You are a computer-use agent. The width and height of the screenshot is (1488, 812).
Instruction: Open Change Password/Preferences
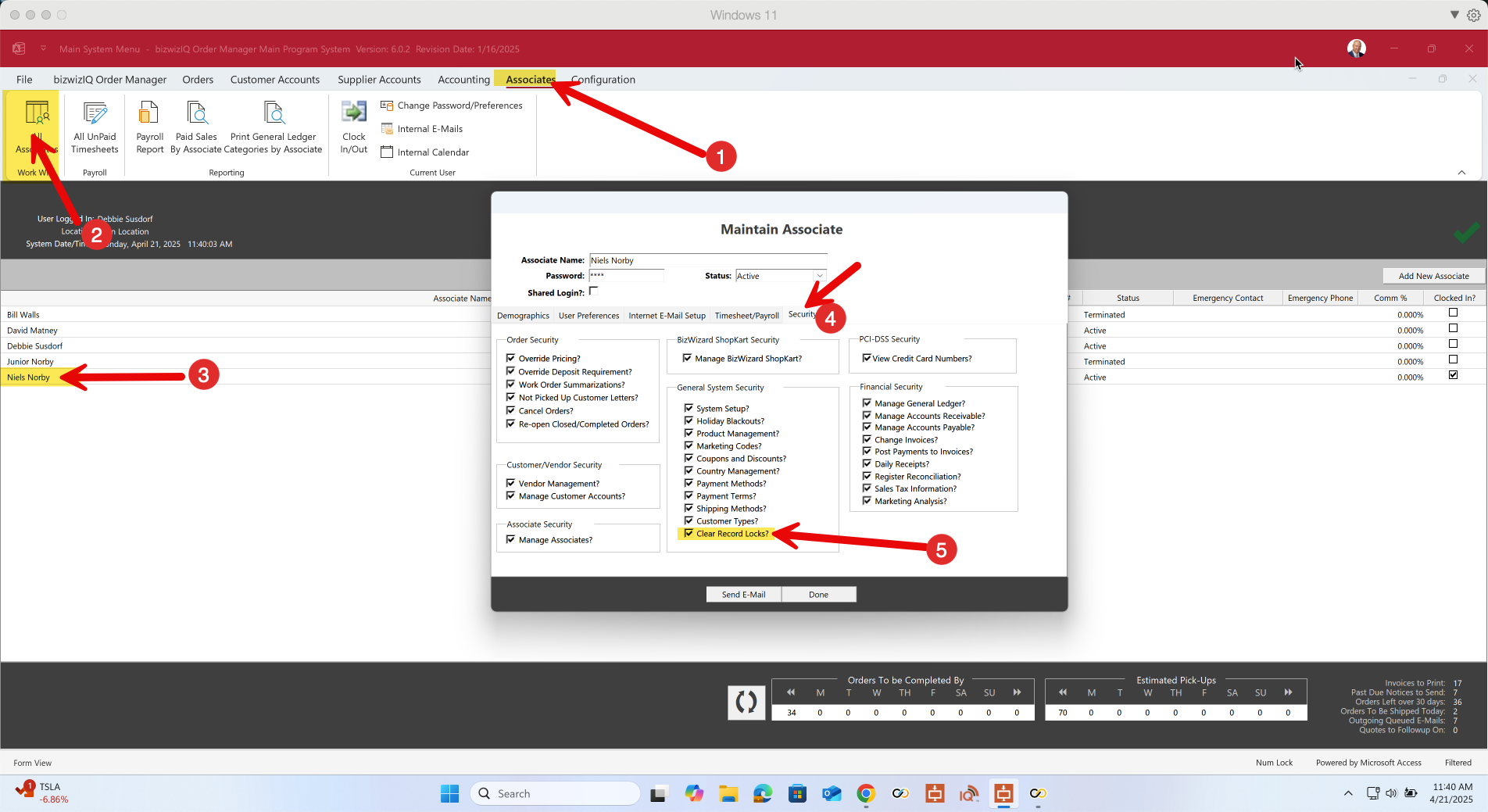pyautogui.click(x=452, y=106)
